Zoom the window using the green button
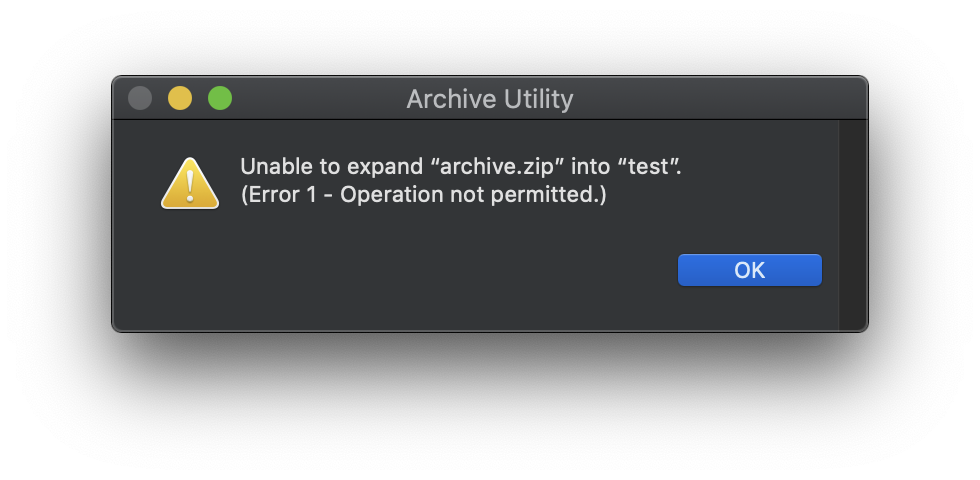Screen dimensions: 980x480 tap(220, 98)
